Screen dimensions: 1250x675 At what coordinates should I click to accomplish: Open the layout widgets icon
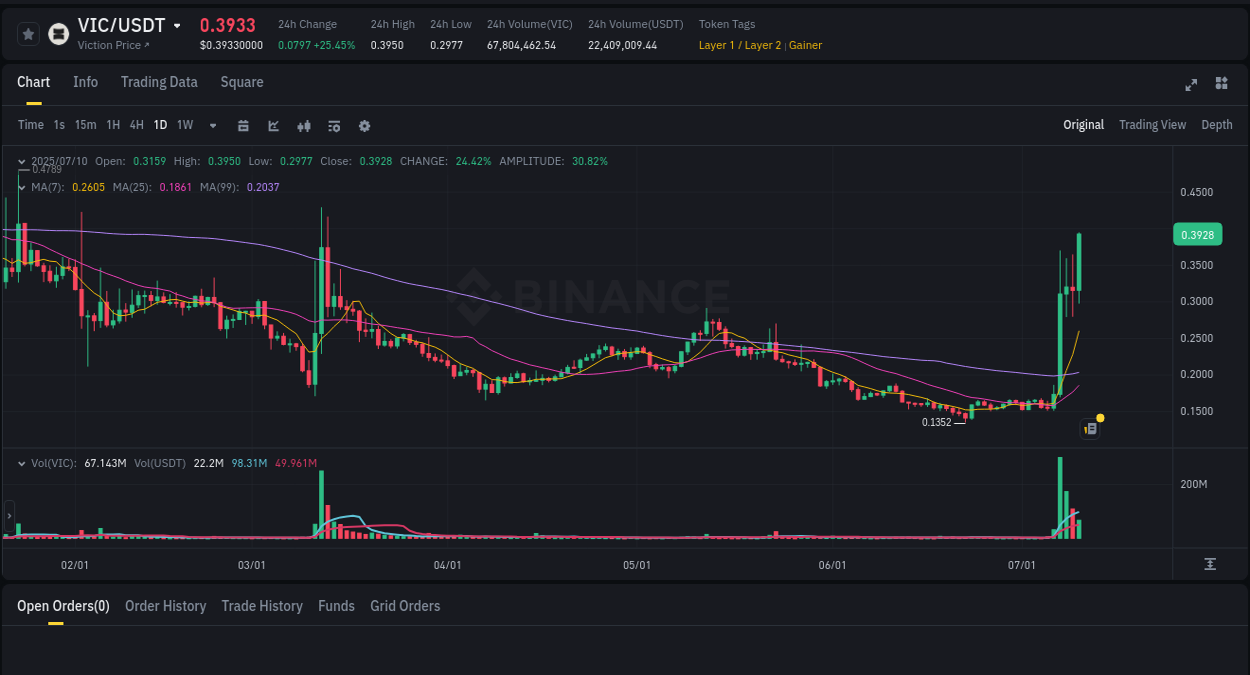[x=1221, y=85]
